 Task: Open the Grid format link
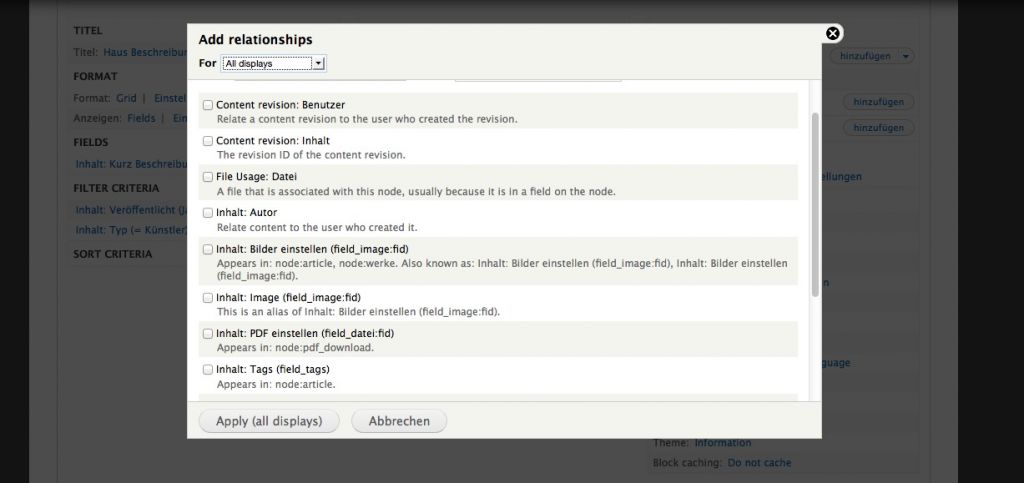click(126, 98)
